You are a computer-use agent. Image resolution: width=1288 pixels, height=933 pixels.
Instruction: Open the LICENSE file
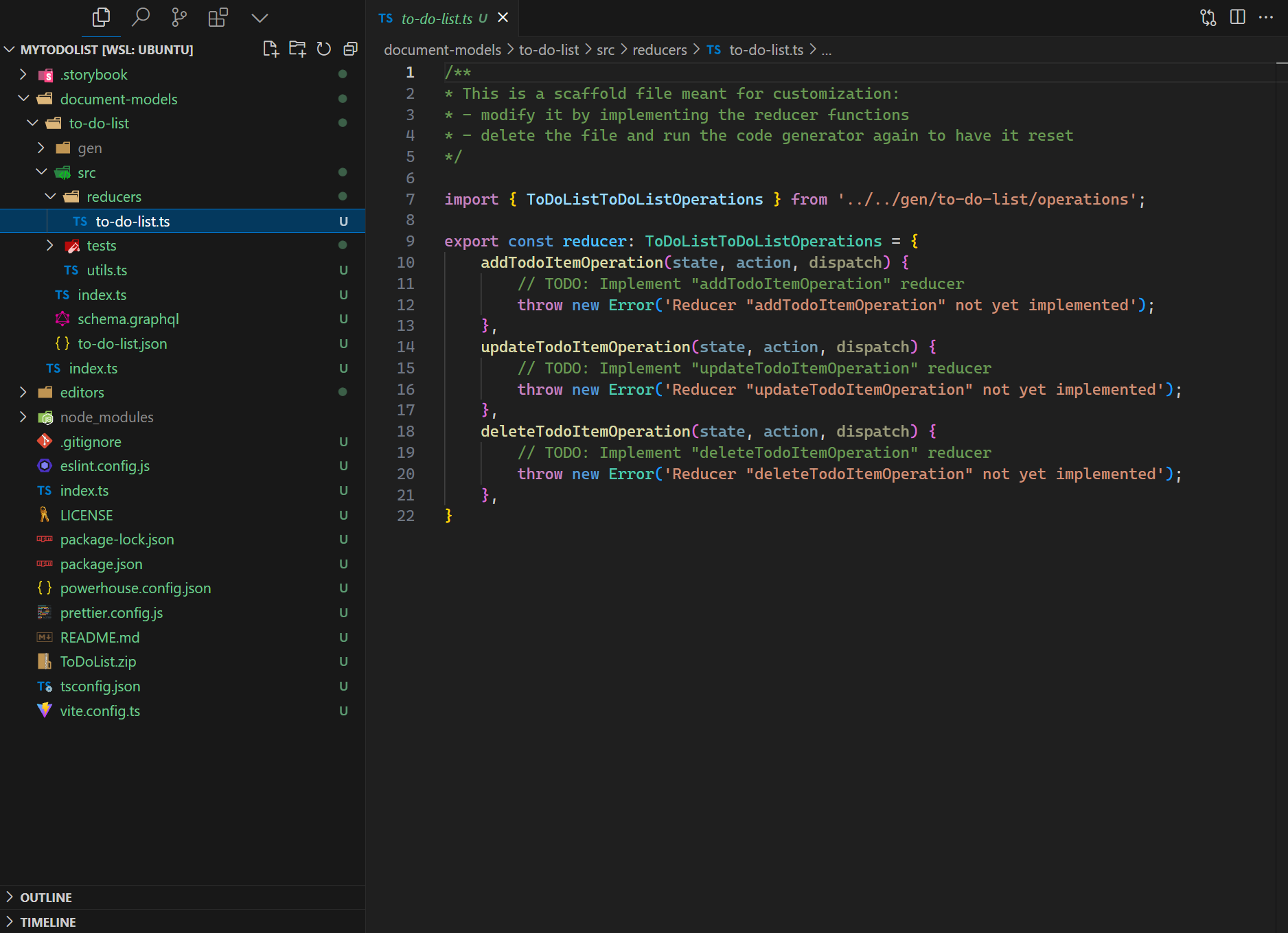(183, 515)
